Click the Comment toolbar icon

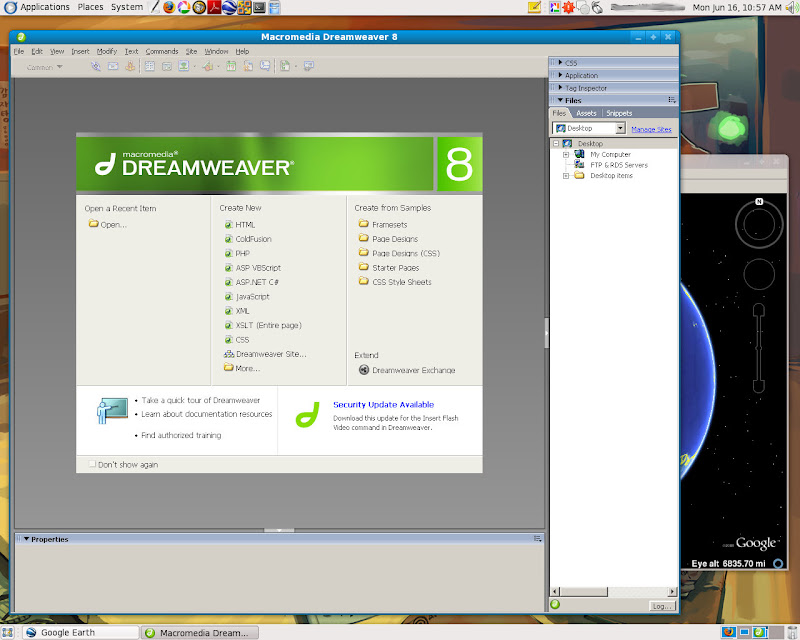(265, 66)
